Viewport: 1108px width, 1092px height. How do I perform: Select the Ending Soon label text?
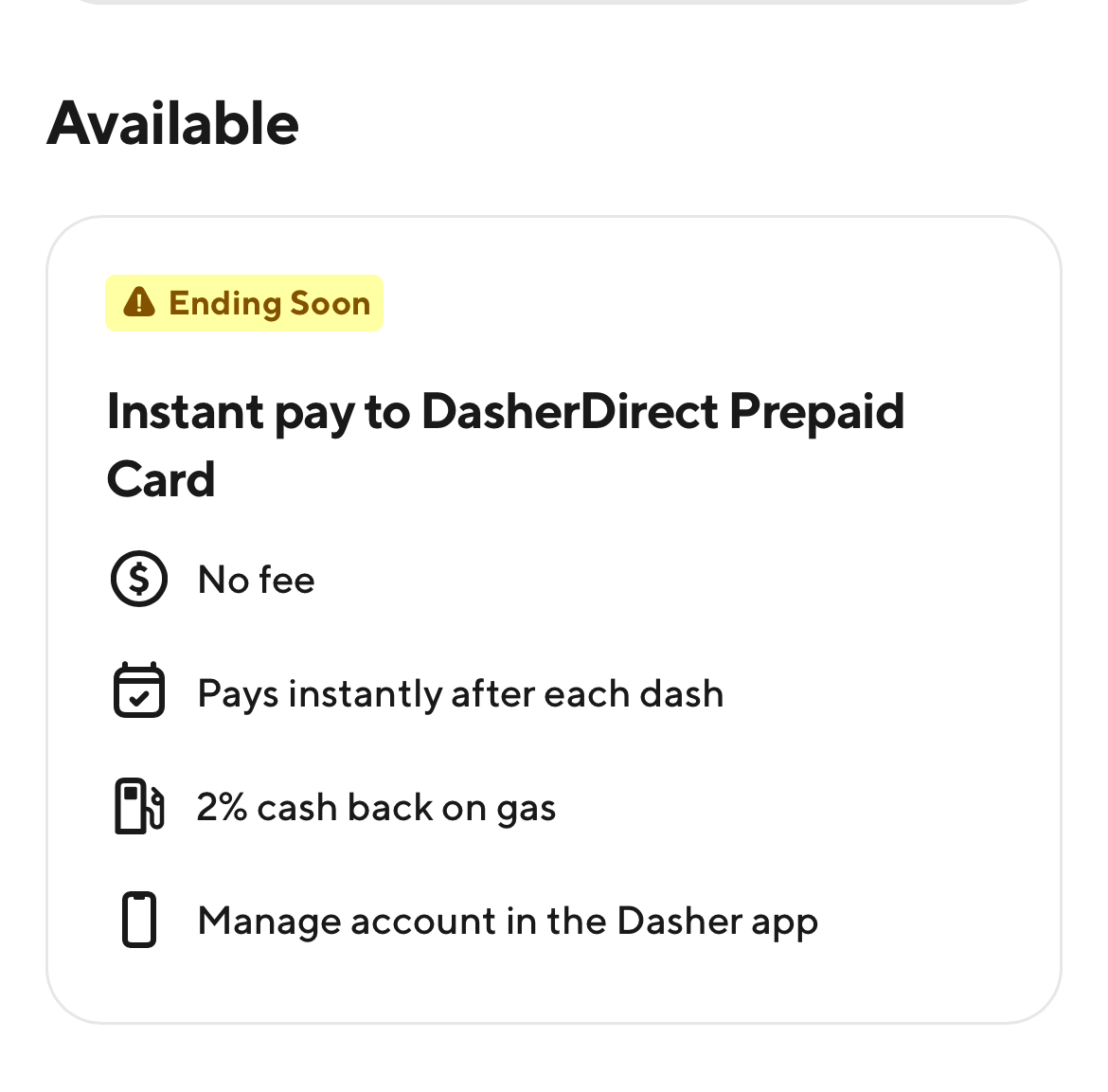pos(269,303)
